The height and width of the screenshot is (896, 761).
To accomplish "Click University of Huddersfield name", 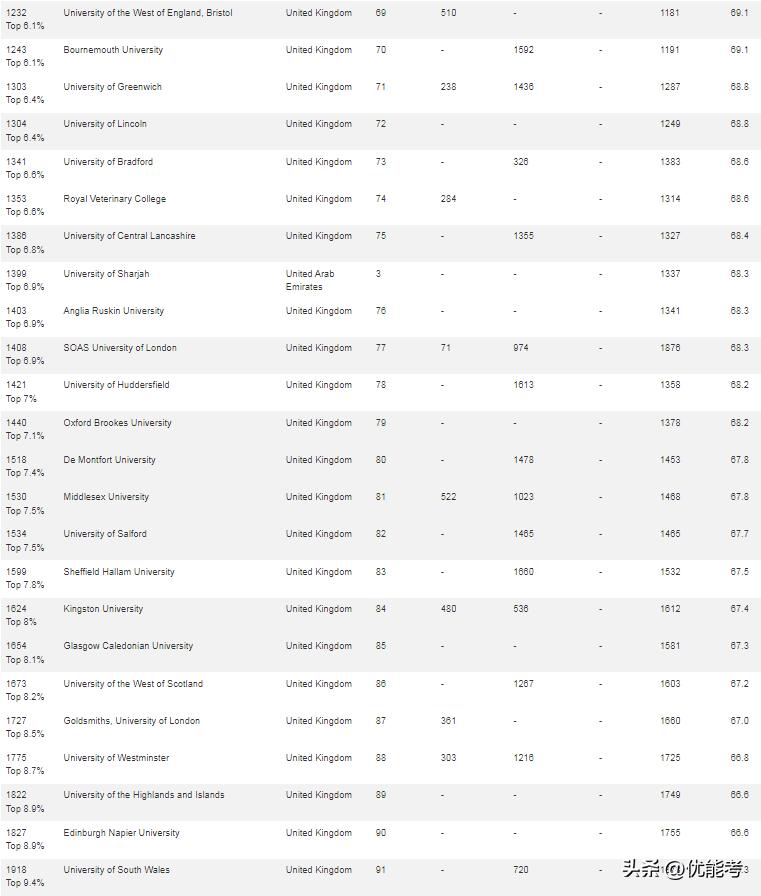I will coord(116,385).
